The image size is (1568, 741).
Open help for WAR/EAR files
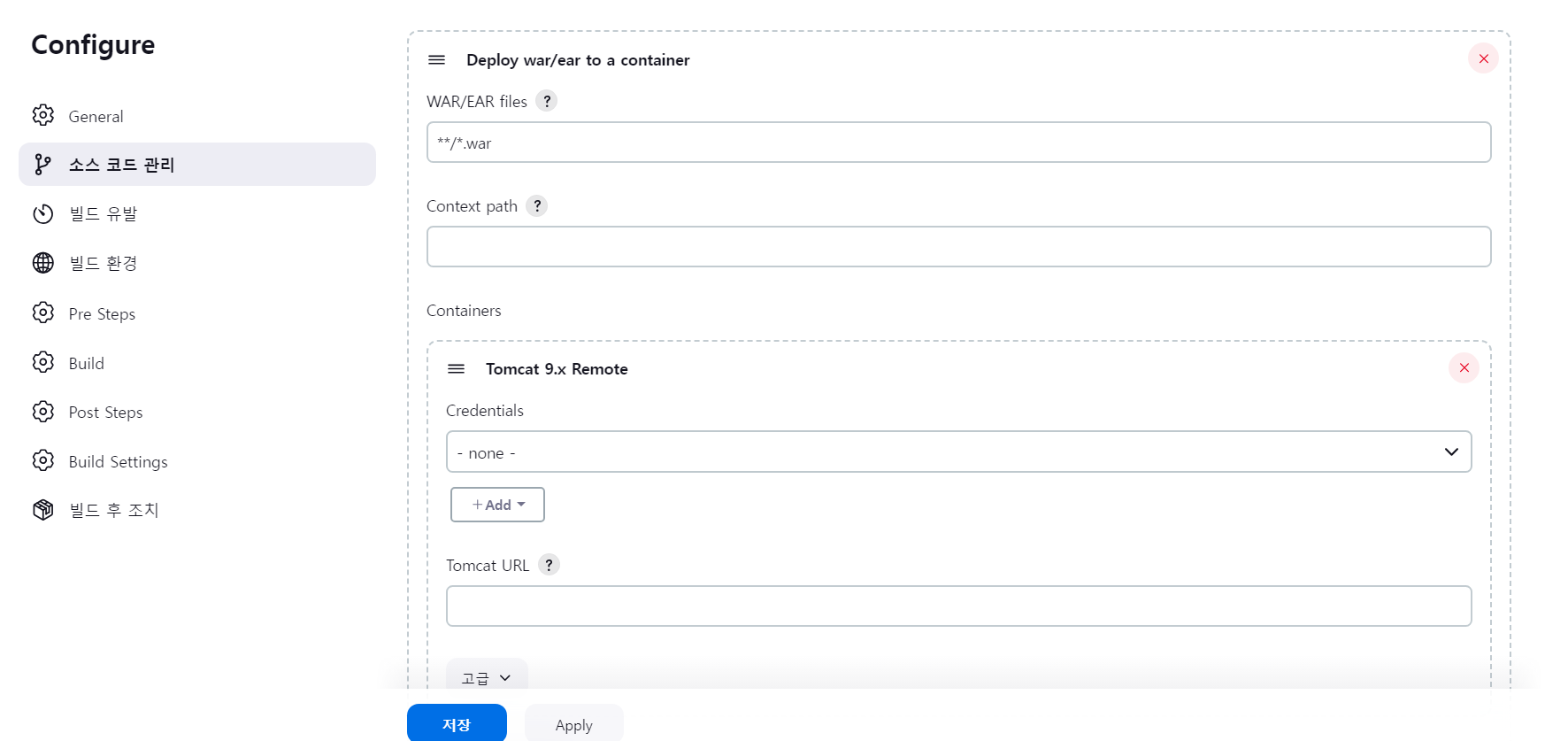pos(547,101)
